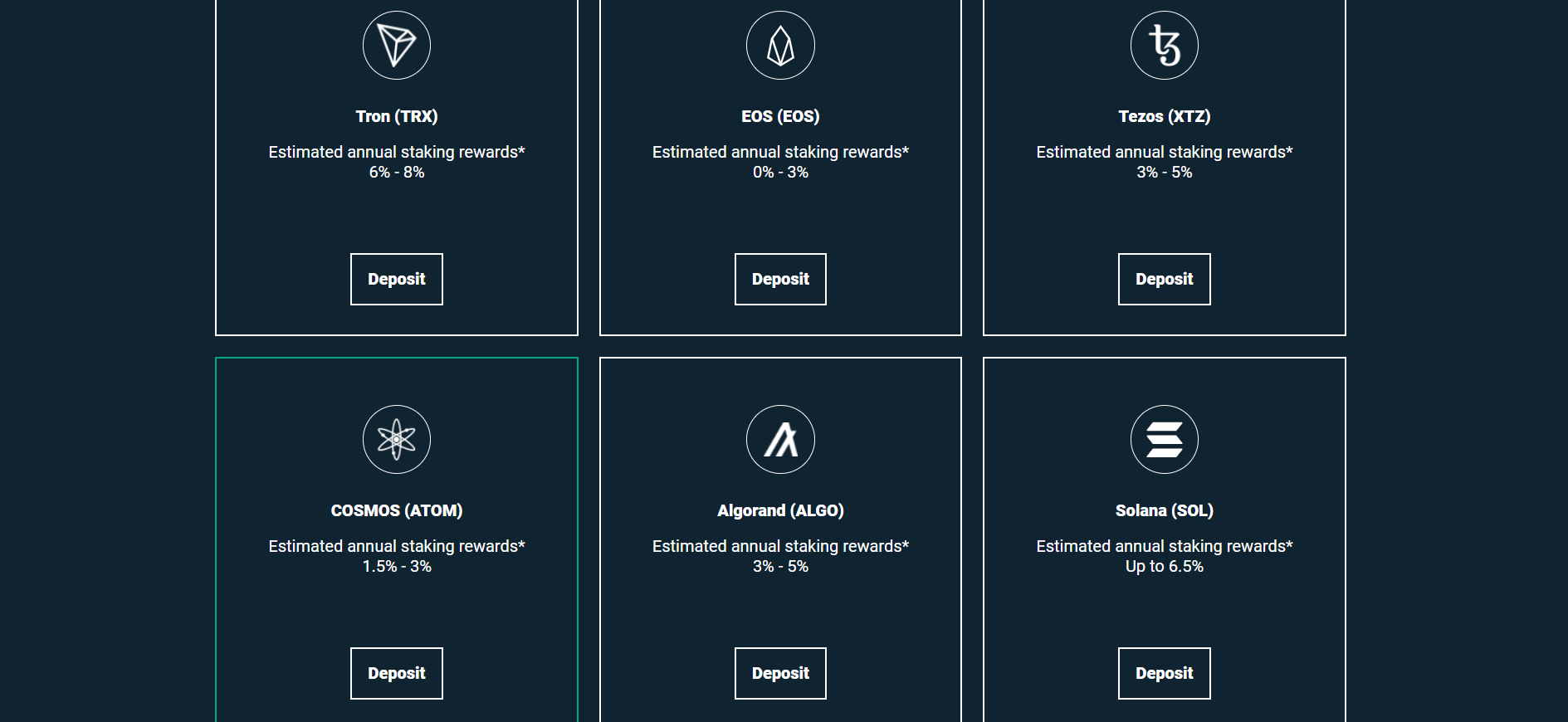The image size is (1568, 722).
Task: Click Tron's 6% - 8% reward rate
Action: click(397, 172)
